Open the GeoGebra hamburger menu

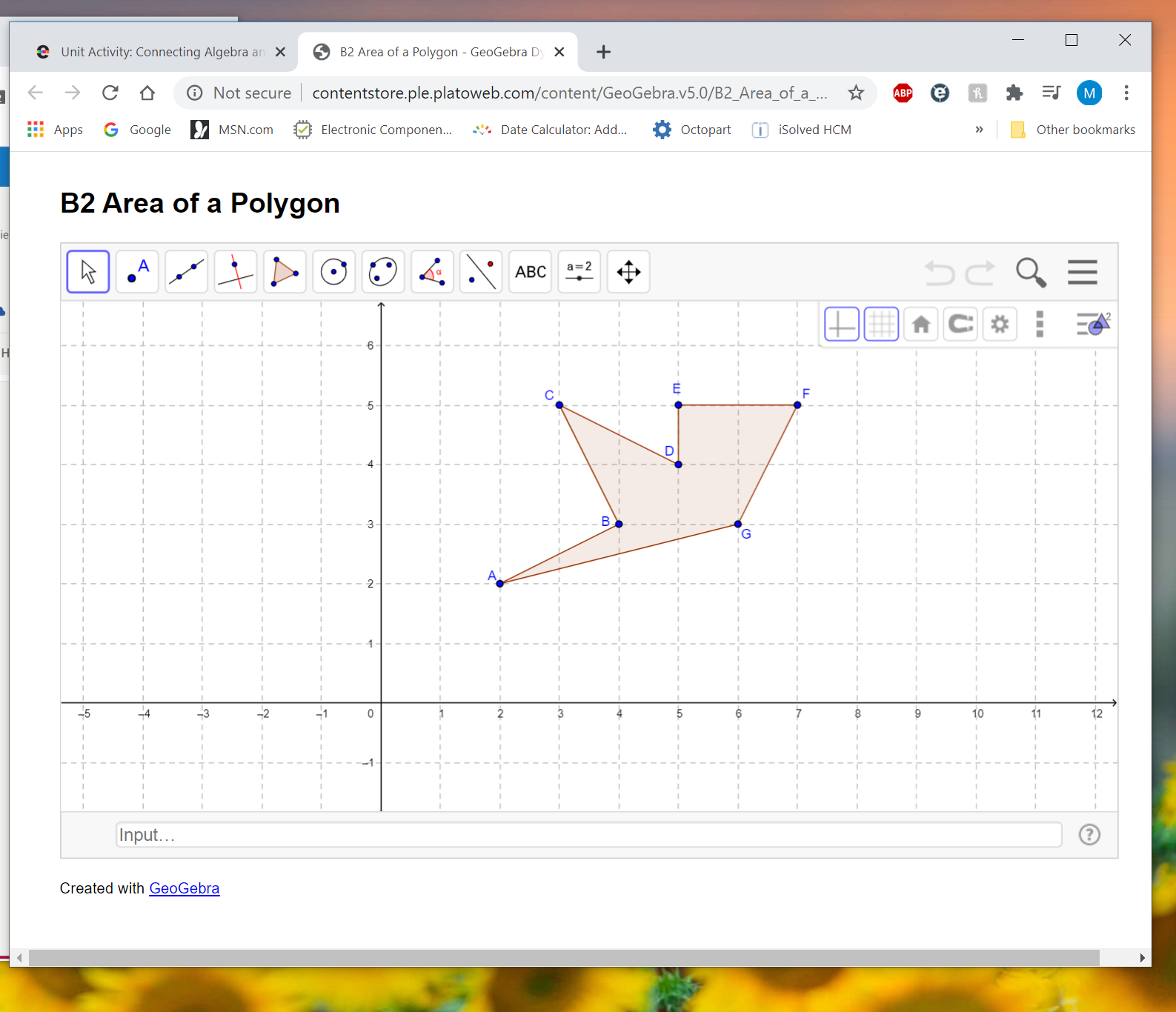[1083, 272]
